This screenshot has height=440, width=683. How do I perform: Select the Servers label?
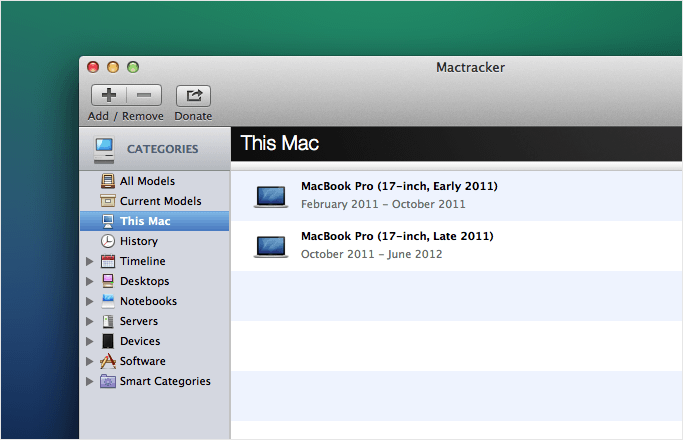139,321
